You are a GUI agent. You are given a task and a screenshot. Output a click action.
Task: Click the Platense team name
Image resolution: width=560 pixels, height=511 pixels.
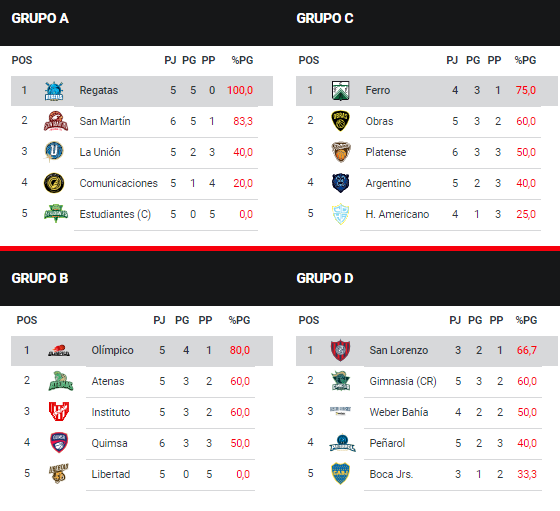pos(386,152)
